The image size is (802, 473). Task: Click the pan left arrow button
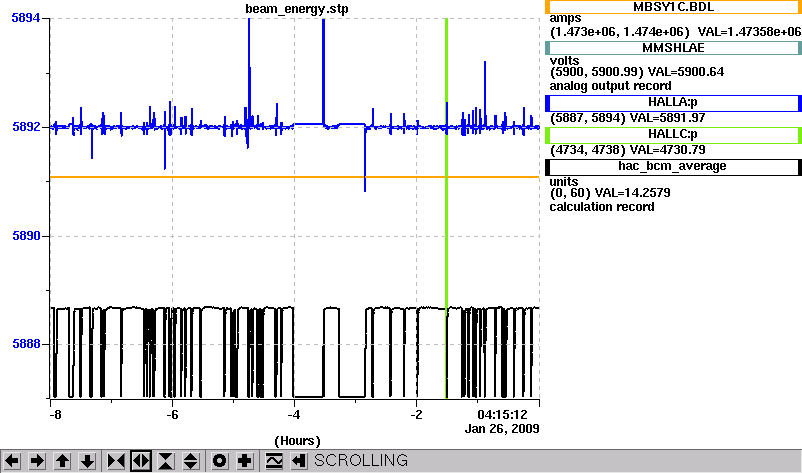click(12, 461)
